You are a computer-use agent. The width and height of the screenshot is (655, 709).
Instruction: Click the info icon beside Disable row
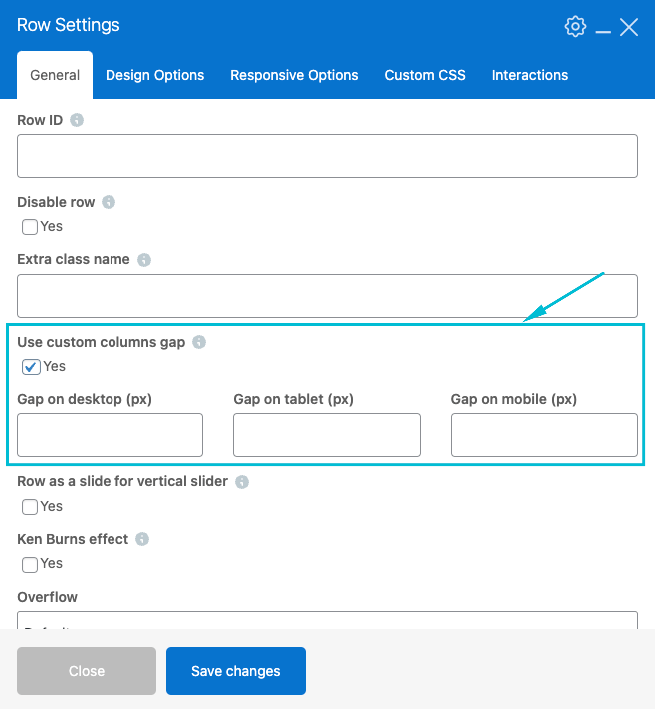(109, 202)
